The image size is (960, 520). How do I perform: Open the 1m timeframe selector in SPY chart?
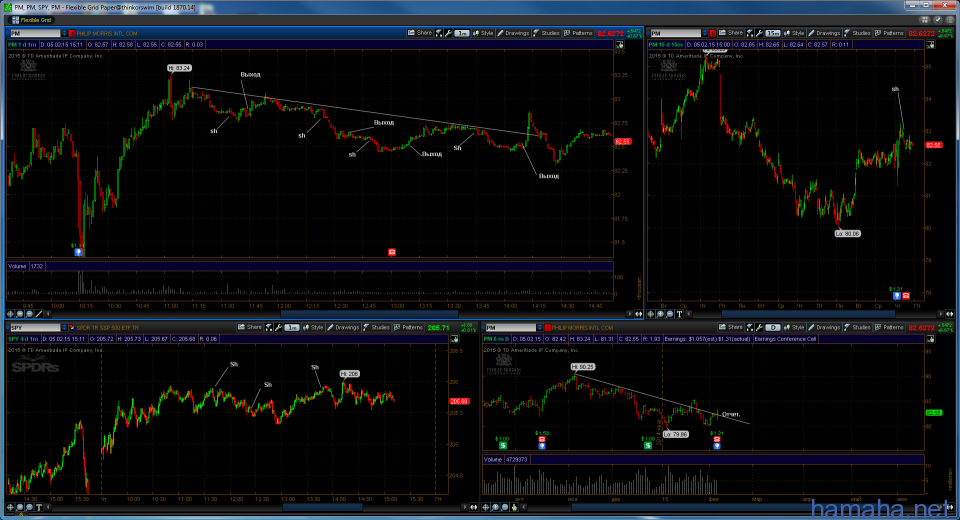pyautogui.click(x=291, y=328)
